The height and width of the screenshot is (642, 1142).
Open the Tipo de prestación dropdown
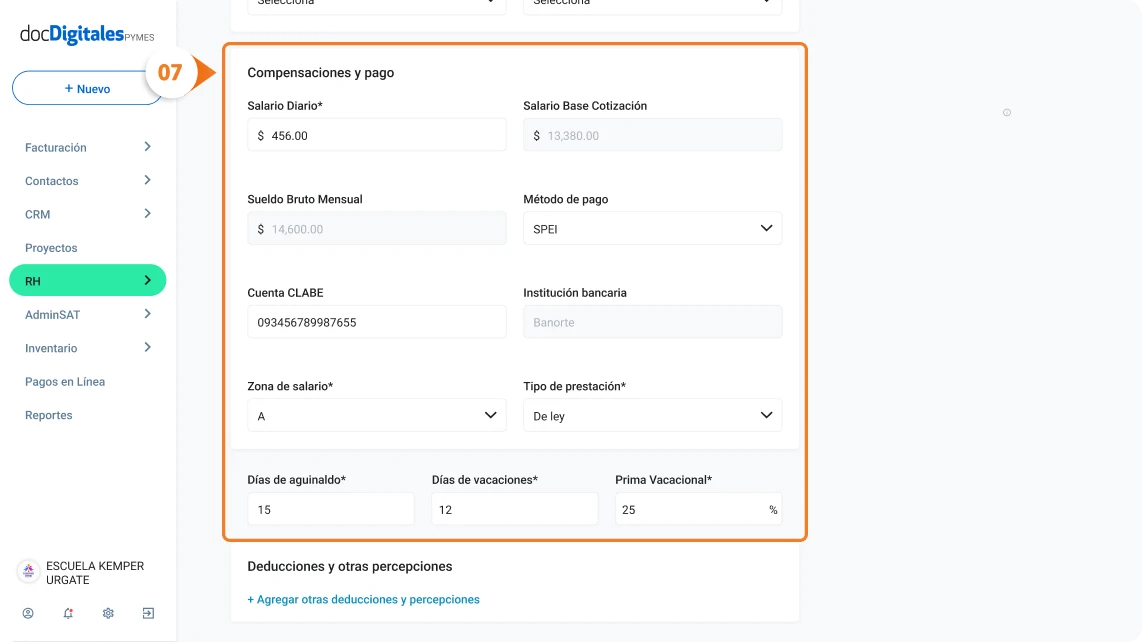(653, 415)
